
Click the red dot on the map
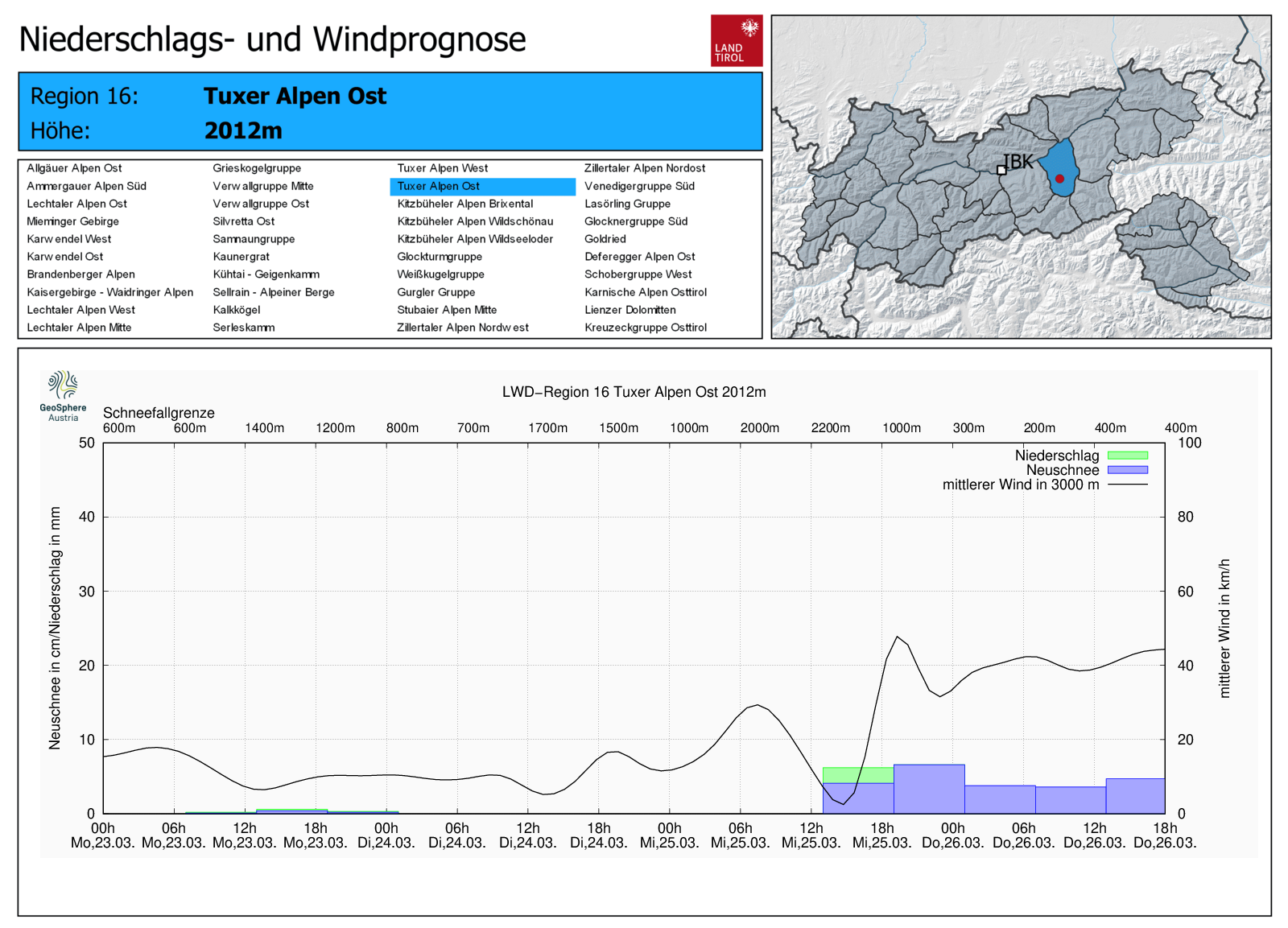(1059, 179)
